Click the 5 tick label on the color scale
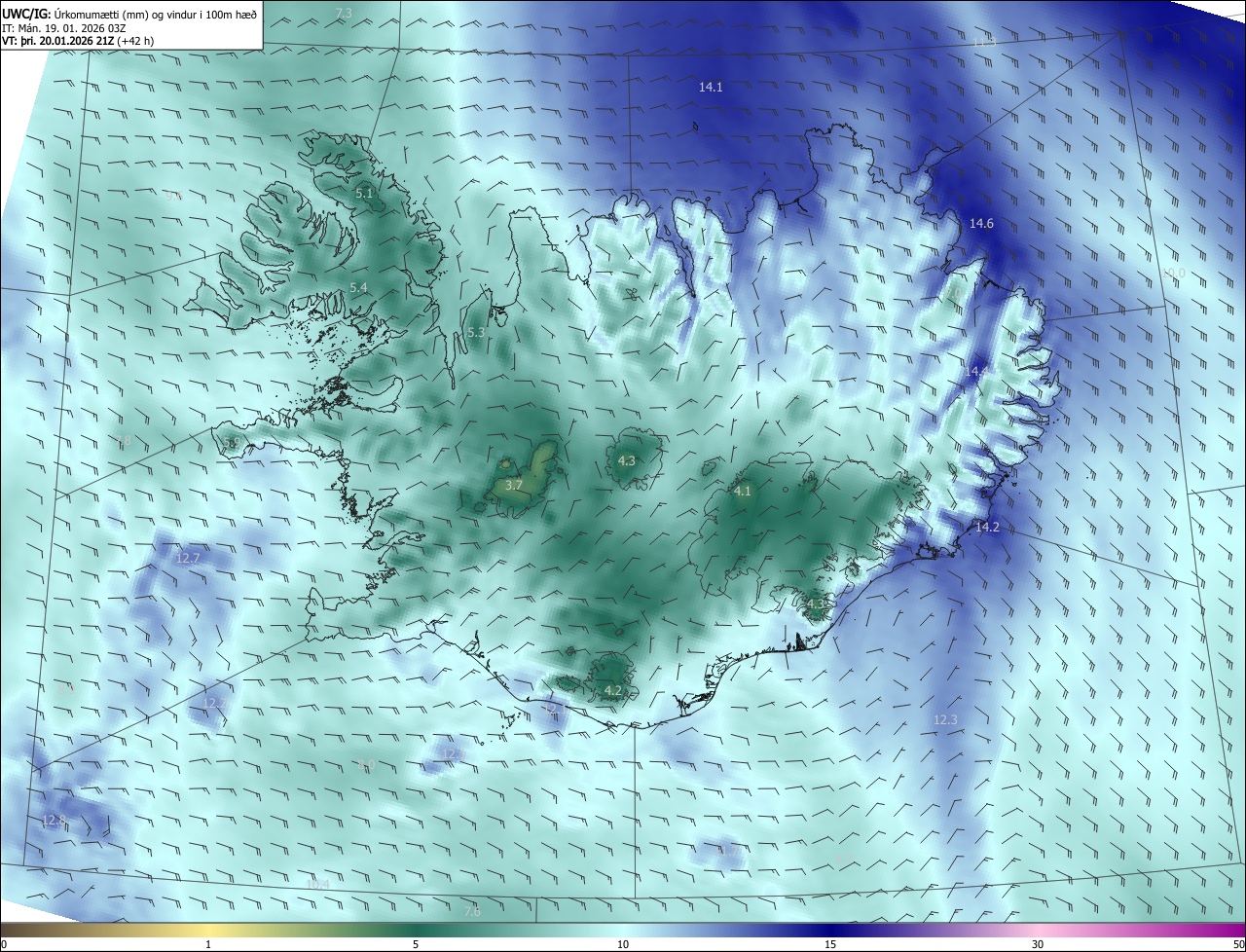The height and width of the screenshot is (952, 1246). pos(416,944)
